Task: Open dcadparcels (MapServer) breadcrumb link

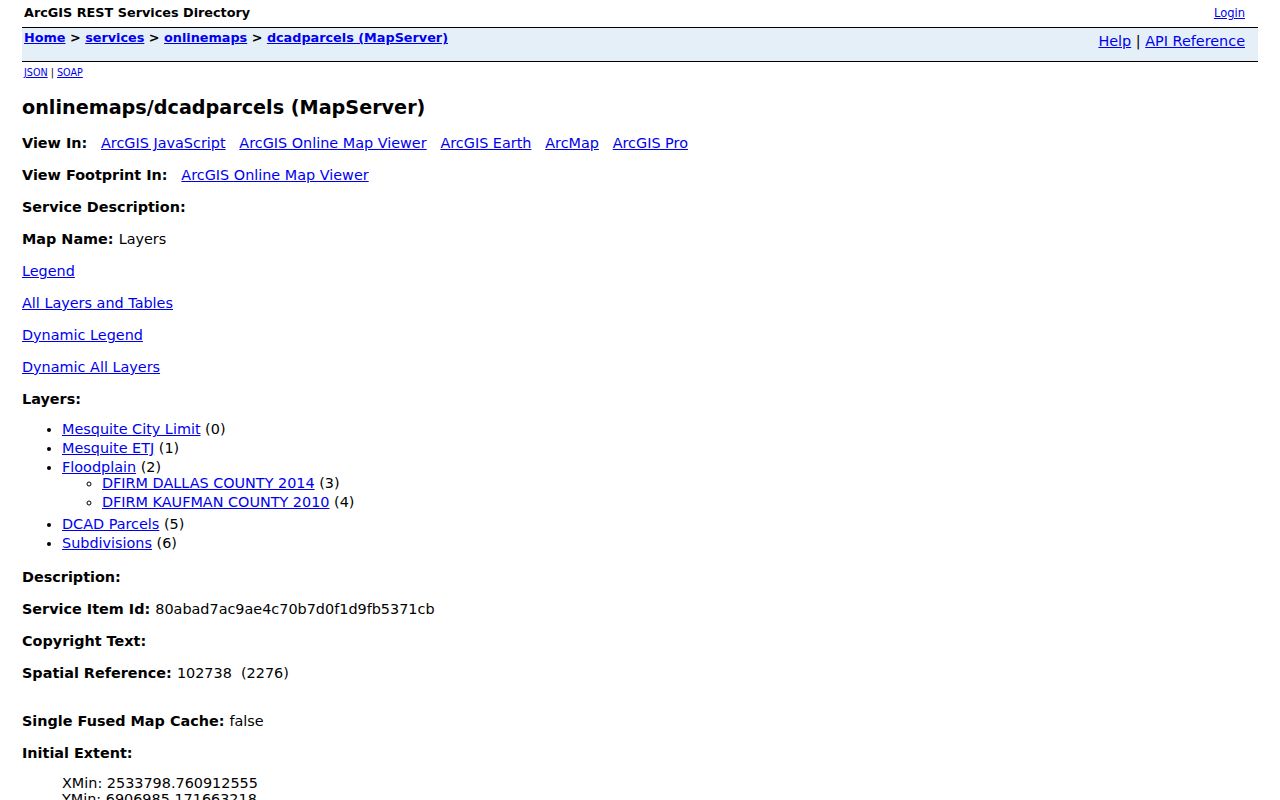Action: (x=357, y=38)
